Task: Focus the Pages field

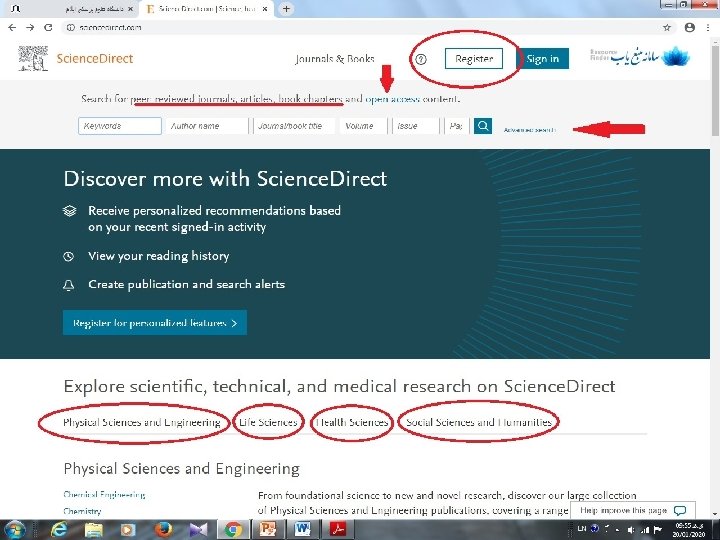Action: [x=456, y=126]
